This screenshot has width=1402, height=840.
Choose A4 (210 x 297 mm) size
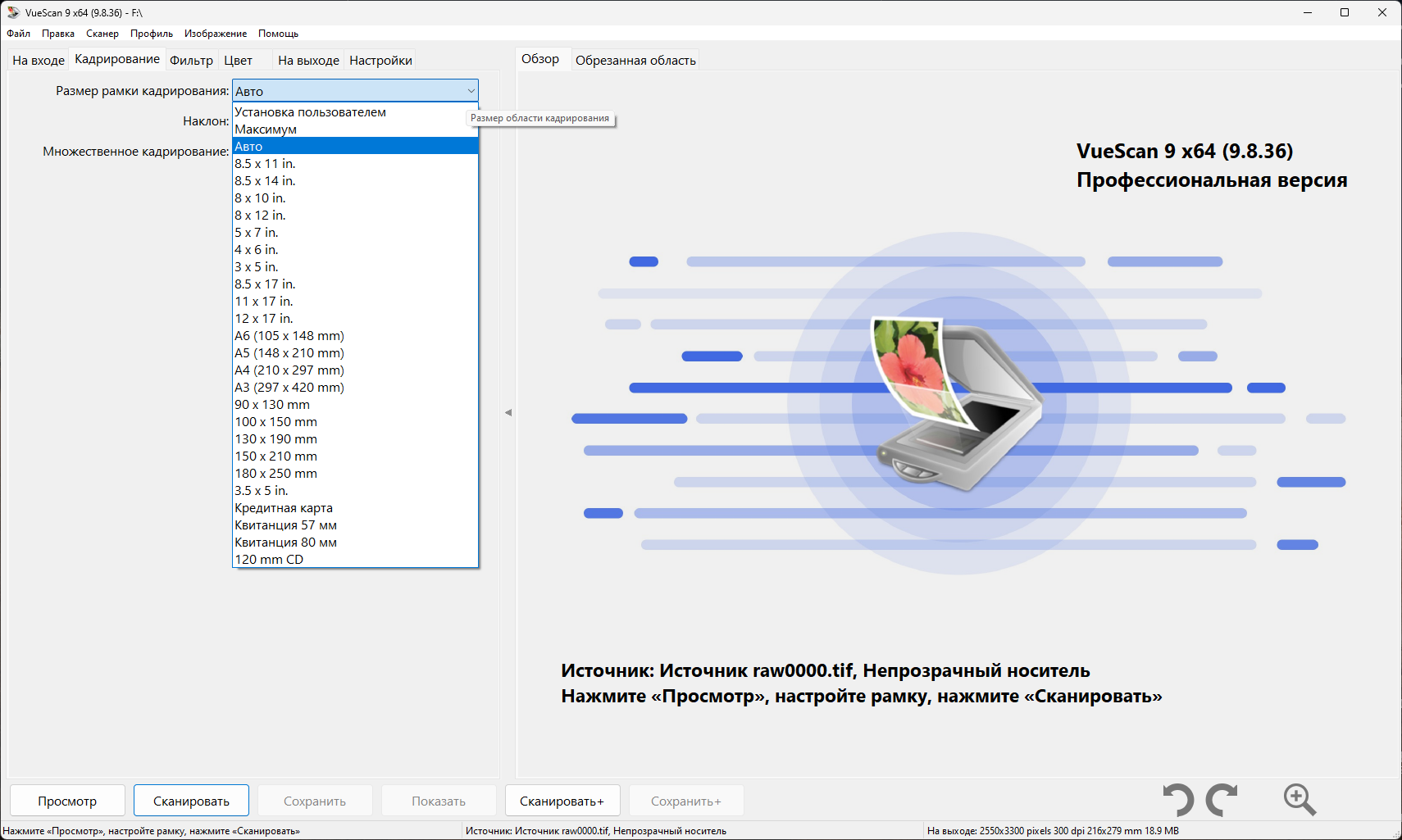(x=355, y=370)
